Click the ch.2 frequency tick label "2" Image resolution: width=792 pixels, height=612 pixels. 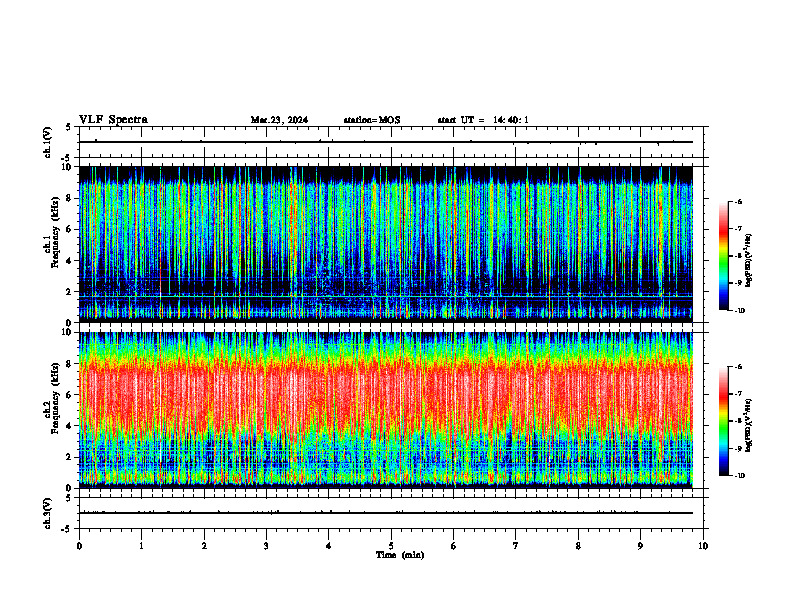[70, 457]
